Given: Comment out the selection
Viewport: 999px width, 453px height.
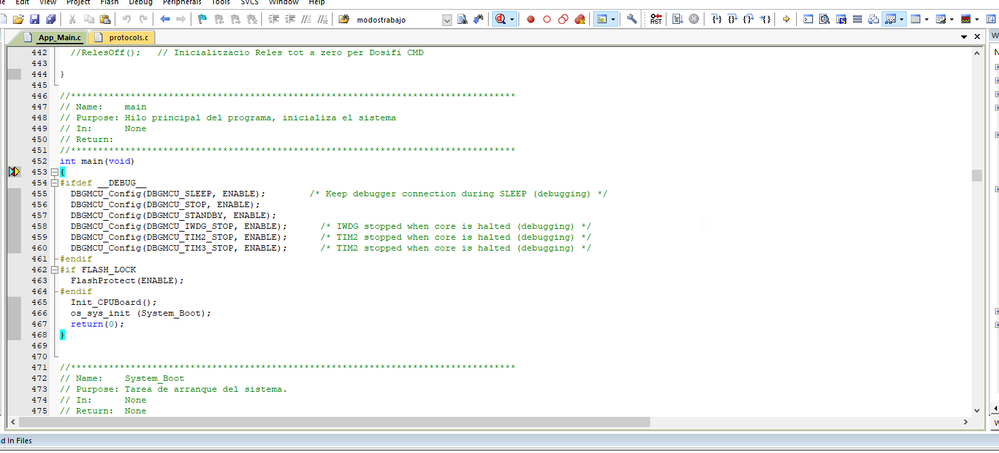Looking at the screenshot, I should pyautogui.click(x=306, y=19).
